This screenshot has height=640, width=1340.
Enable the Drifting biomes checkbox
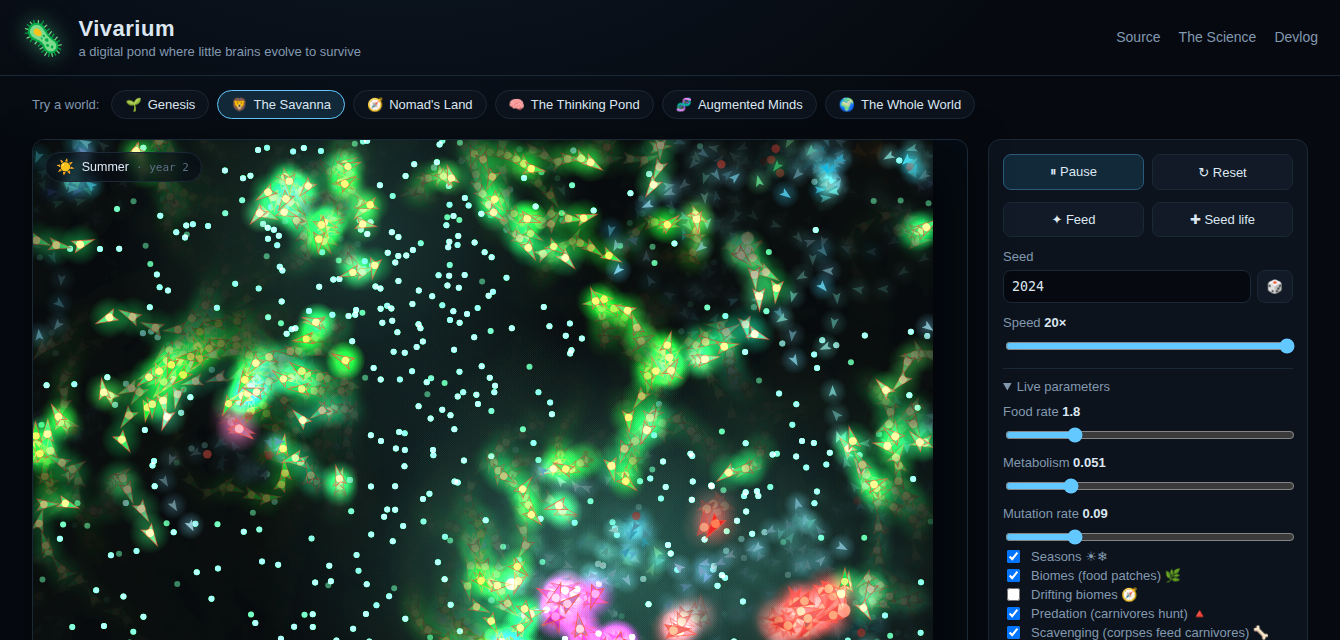point(1013,594)
